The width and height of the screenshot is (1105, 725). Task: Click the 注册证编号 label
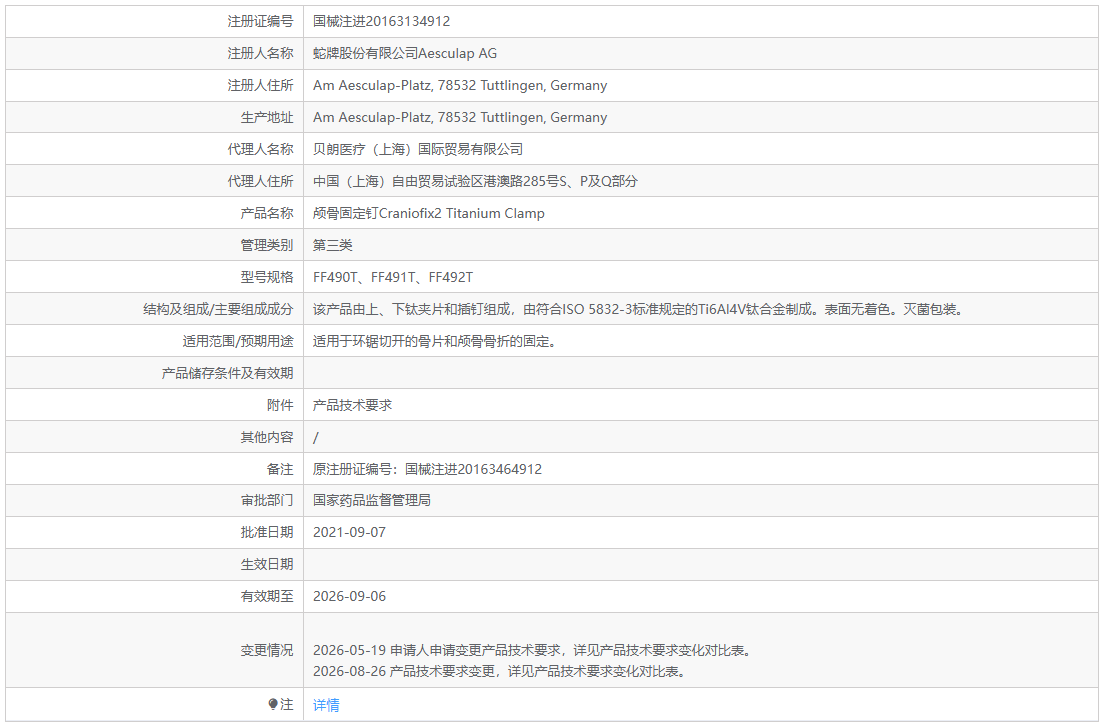tap(260, 21)
